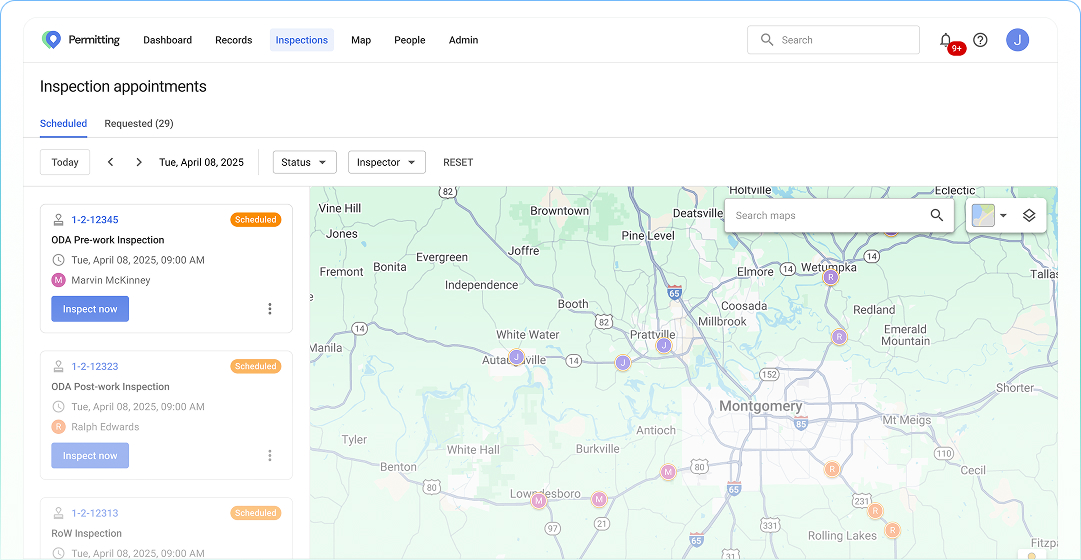Open the Inspections menu
Image resolution: width=1081 pixels, height=560 pixels.
(x=302, y=40)
